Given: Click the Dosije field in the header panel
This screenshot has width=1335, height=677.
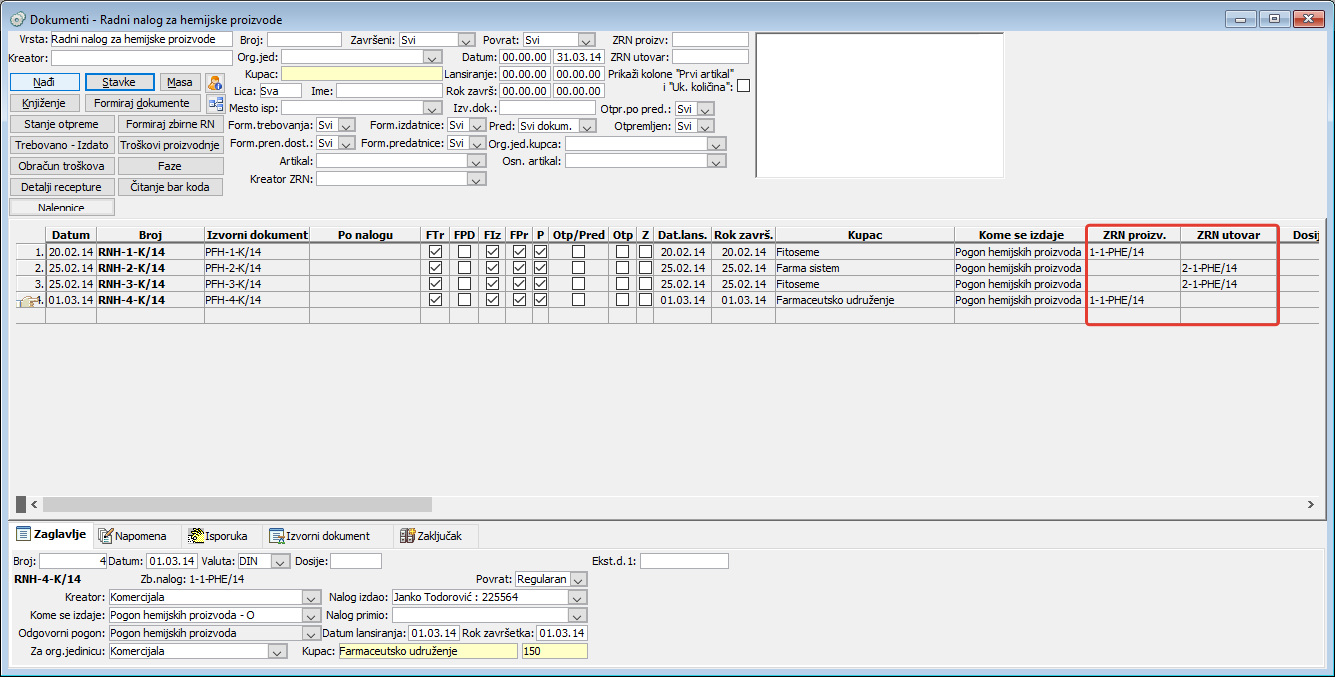Looking at the screenshot, I should coord(356,561).
